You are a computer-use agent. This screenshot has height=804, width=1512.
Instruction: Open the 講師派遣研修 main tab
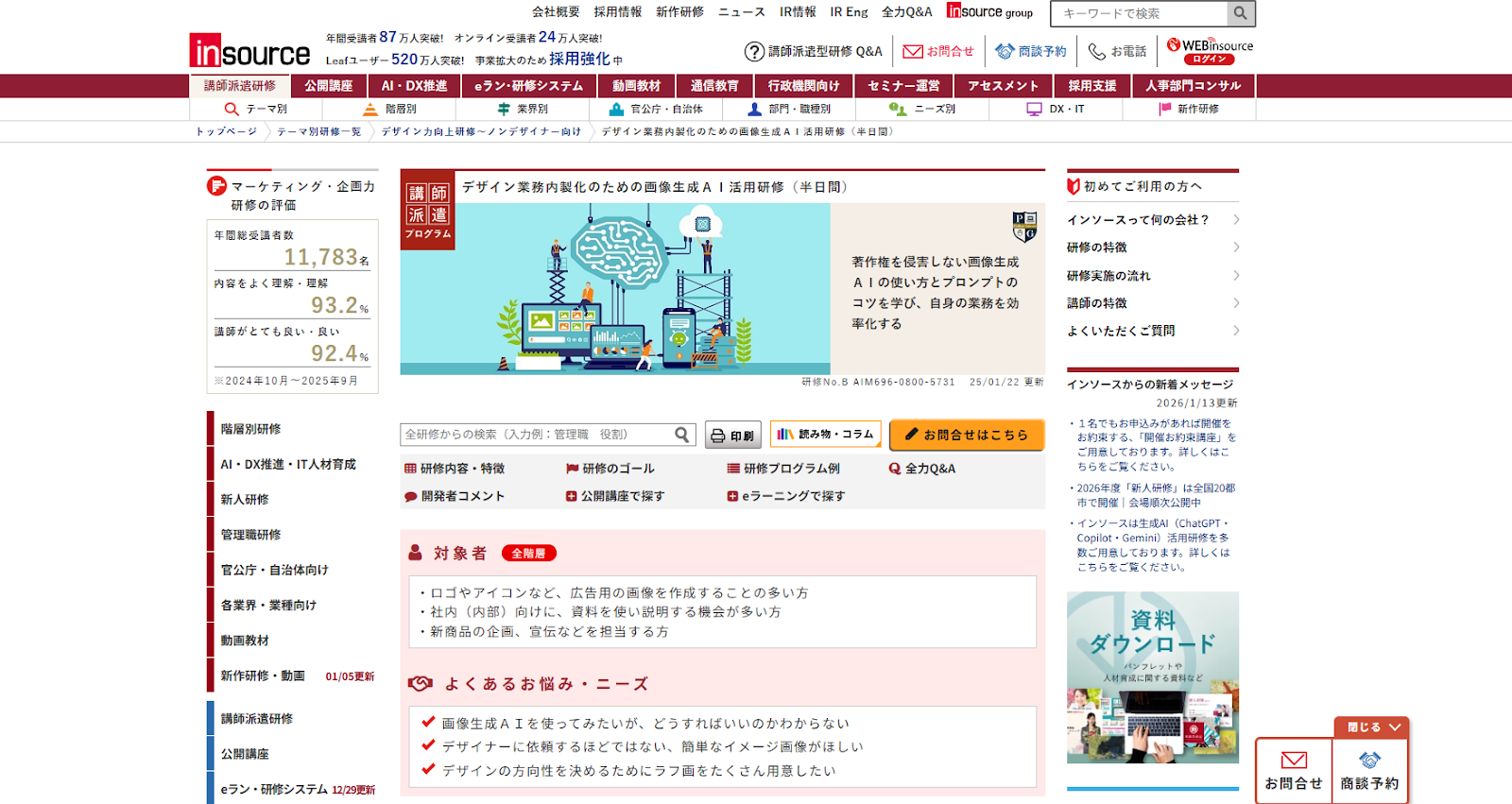tap(240, 86)
